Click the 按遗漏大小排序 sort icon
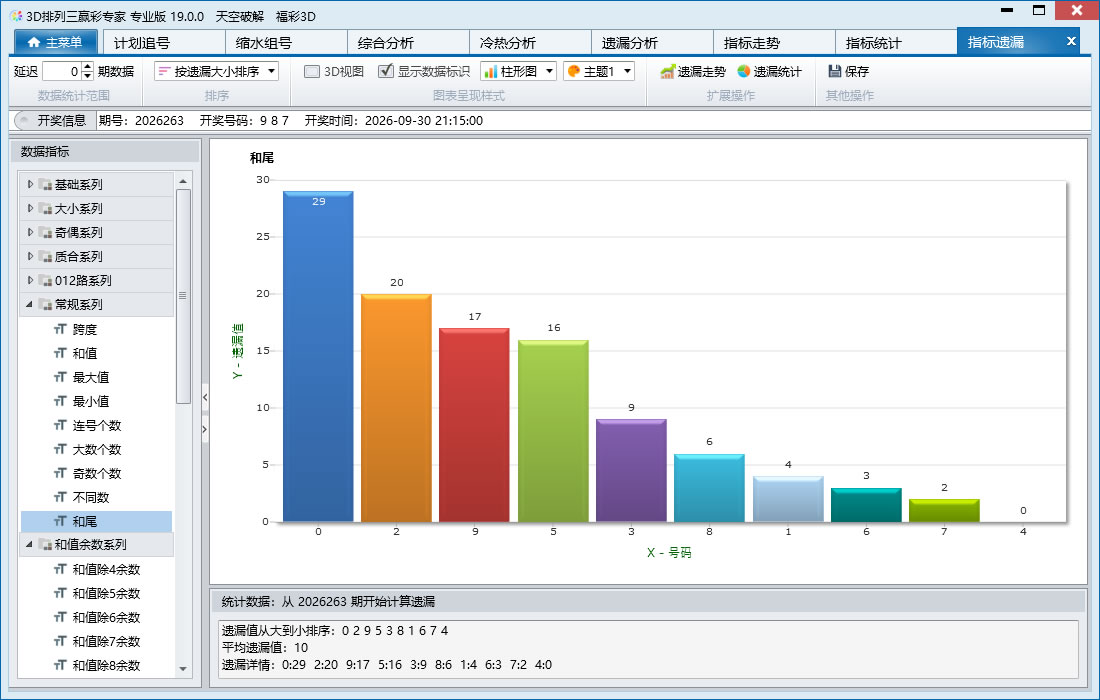Viewport: 1100px width, 700px height. click(165, 72)
